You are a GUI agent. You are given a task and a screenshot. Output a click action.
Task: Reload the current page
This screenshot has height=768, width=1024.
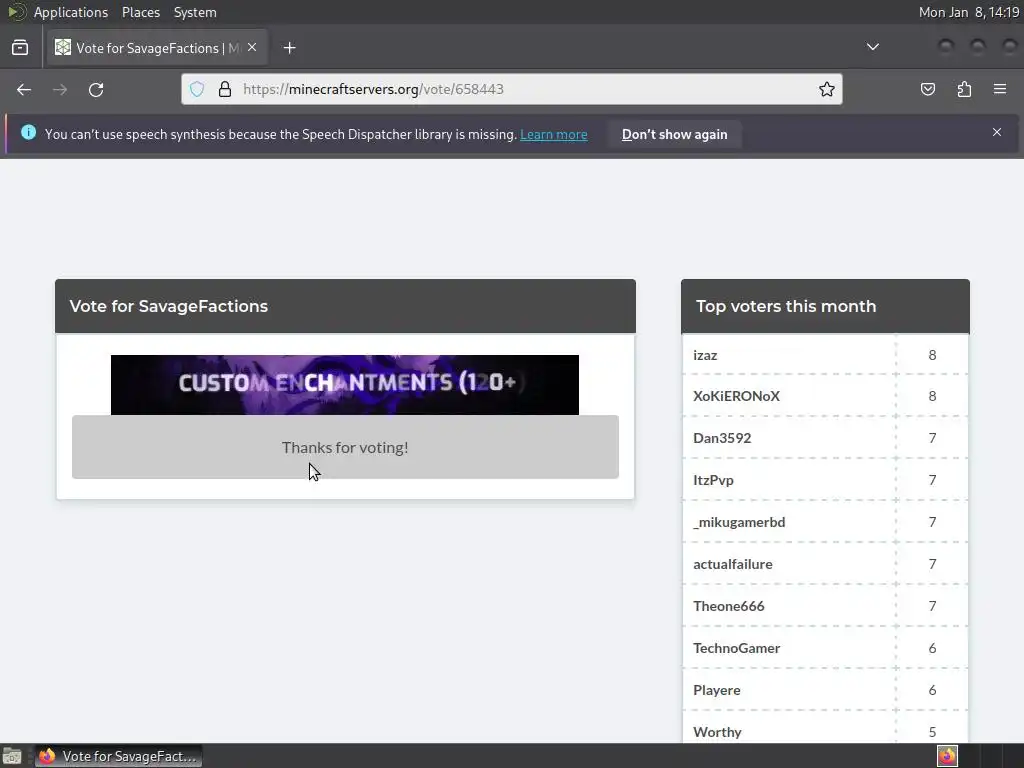pos(96,89)
